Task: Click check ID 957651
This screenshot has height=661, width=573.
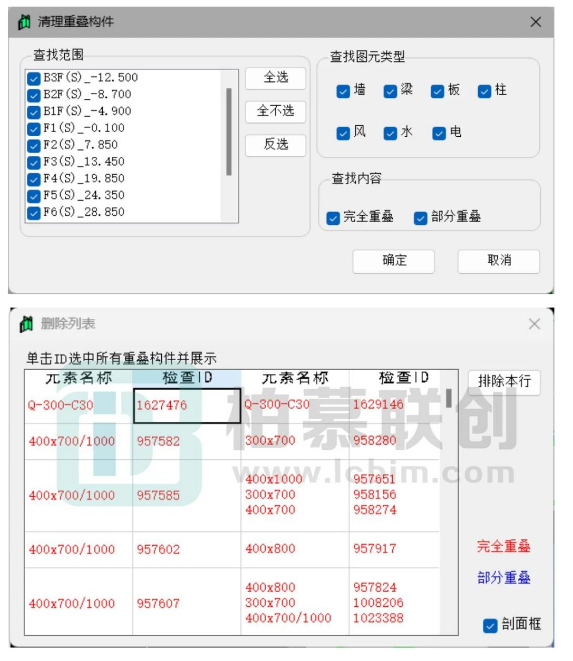Action: [374, 479]
